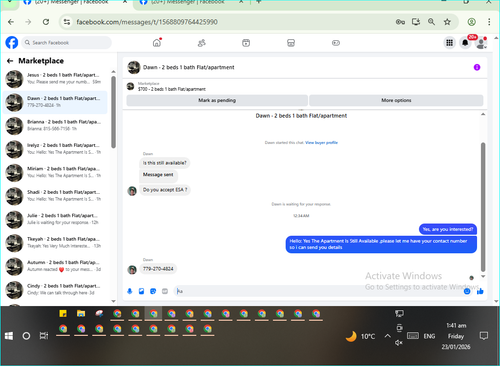Click the More options button

tap(396, 100)
